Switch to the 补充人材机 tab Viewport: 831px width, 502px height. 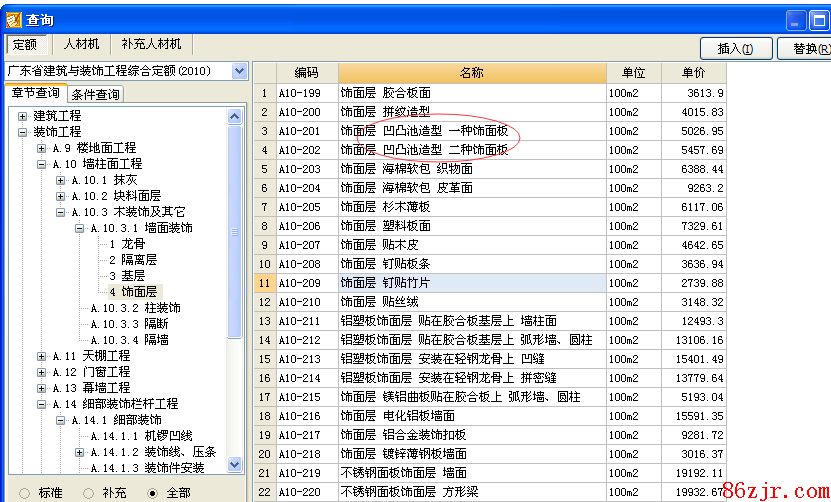(x=151, y=45)
